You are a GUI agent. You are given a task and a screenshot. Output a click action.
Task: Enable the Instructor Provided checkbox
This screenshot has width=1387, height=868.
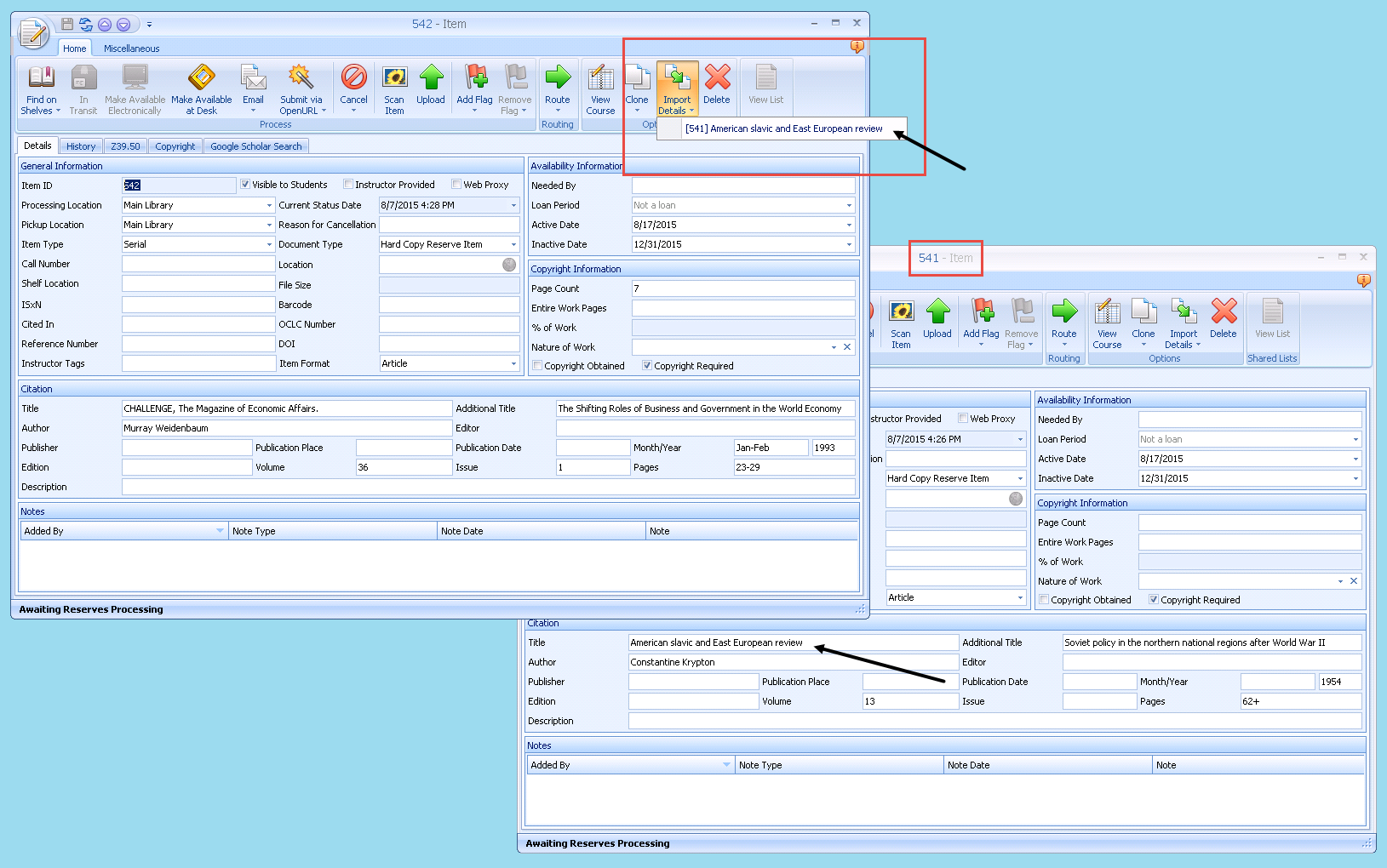point(348,185)
